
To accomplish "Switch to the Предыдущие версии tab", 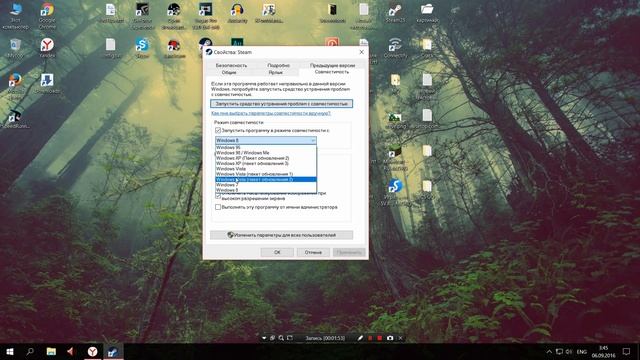I will pos(332,65).
